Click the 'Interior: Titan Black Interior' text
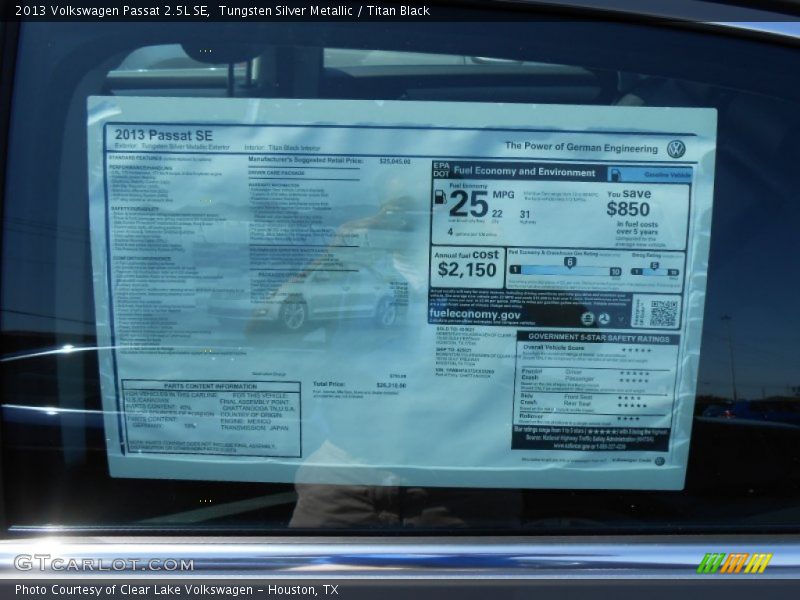 (x=282, y=147)
